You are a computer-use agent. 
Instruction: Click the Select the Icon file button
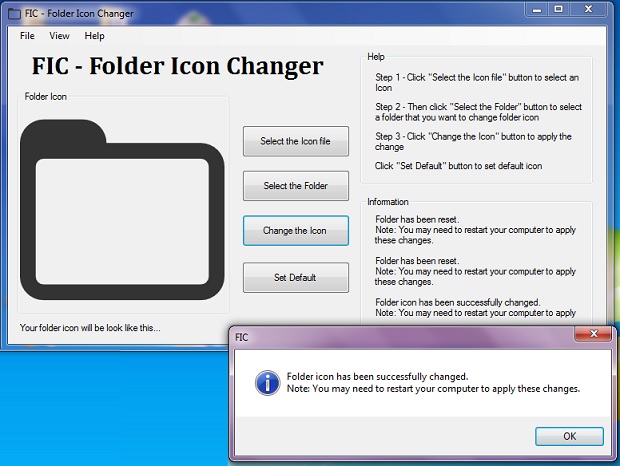point(296,141)
